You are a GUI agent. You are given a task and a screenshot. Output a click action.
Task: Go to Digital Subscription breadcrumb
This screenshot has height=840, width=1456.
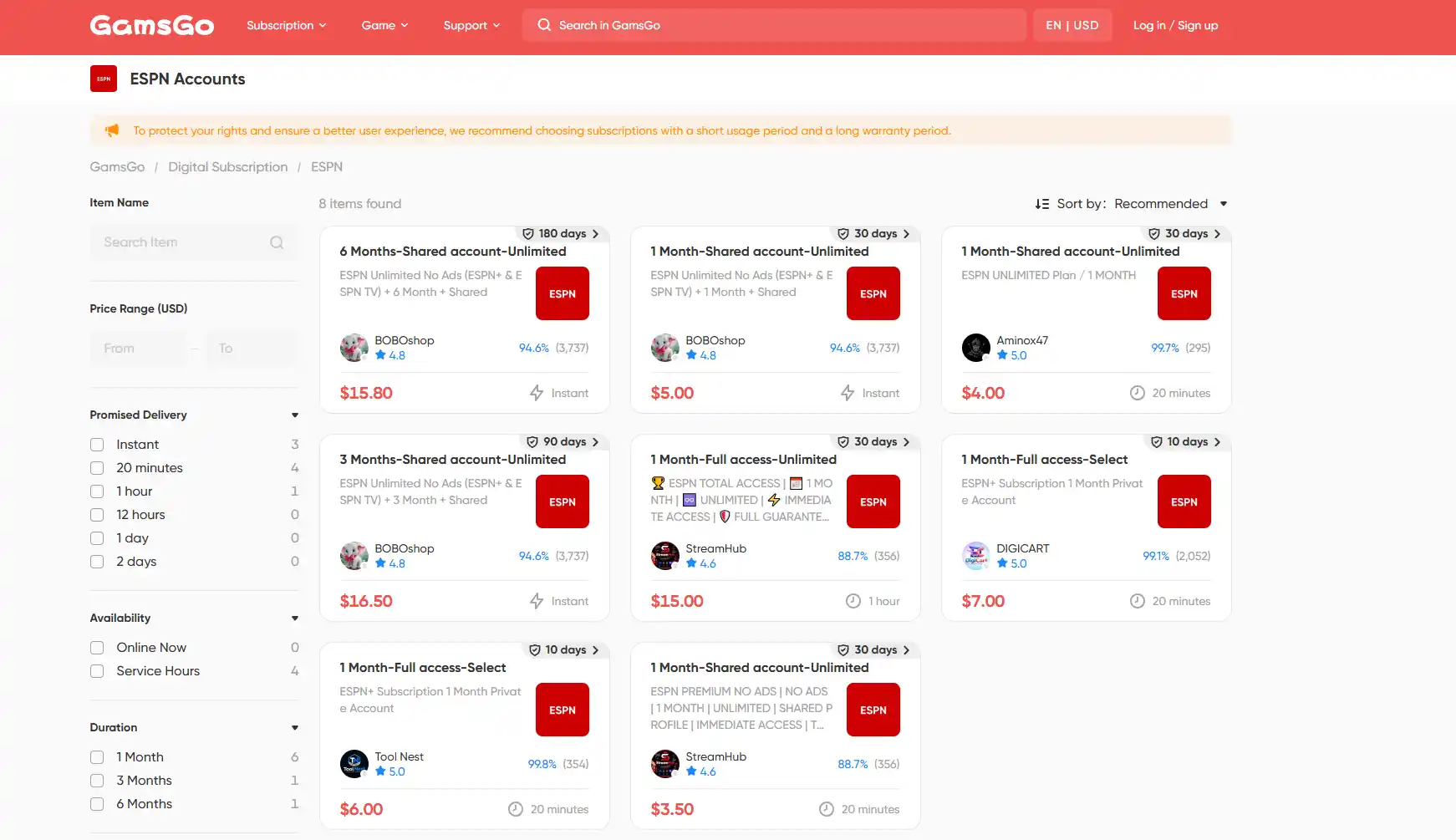pyautogui.click(x=228, y=167)
